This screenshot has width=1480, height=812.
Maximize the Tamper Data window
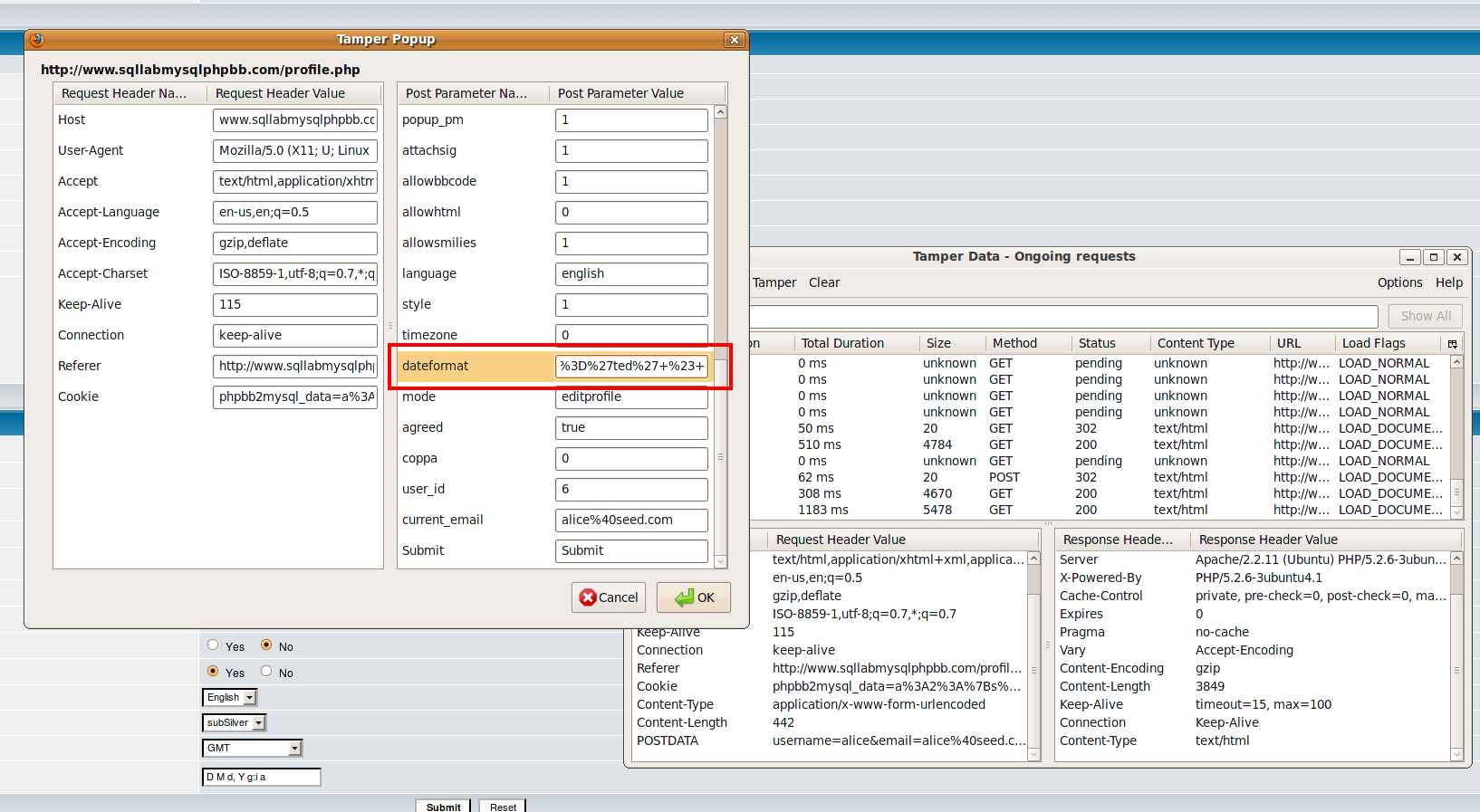[1433, 257]
